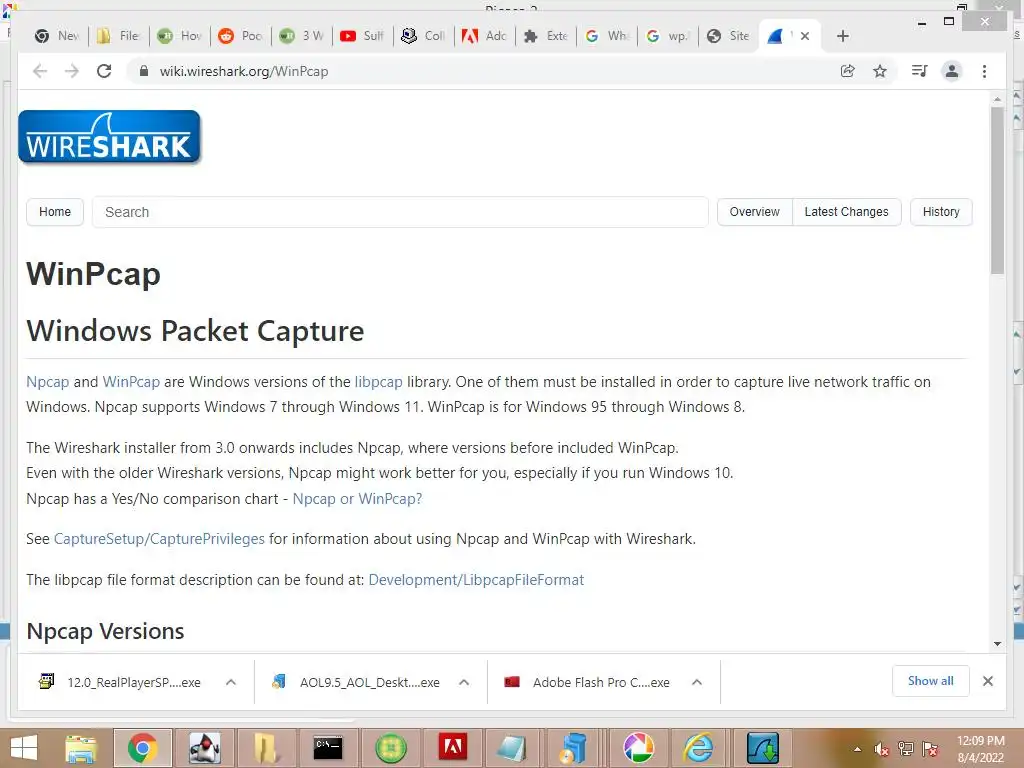Click the scrollbar up arrow

click(x=997, y=99)
